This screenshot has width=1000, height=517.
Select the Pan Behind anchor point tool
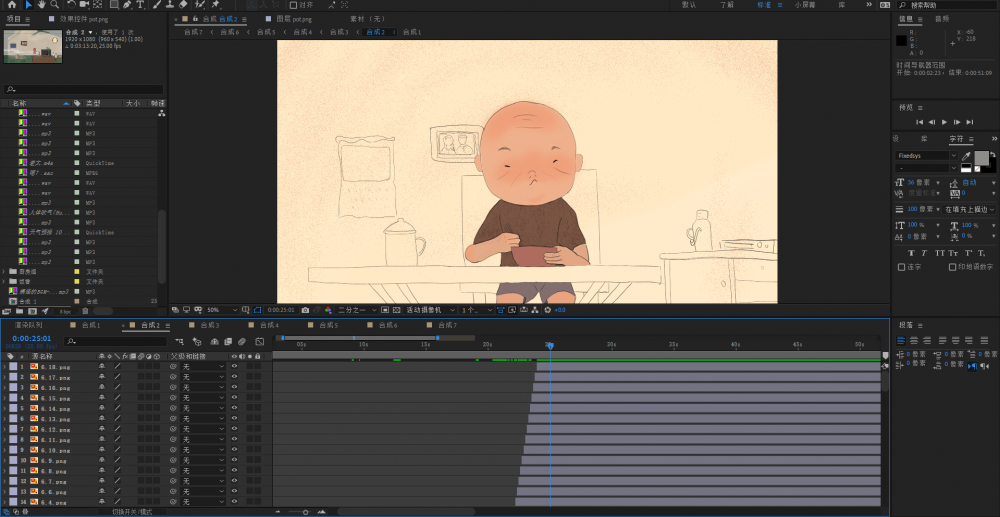97,4
